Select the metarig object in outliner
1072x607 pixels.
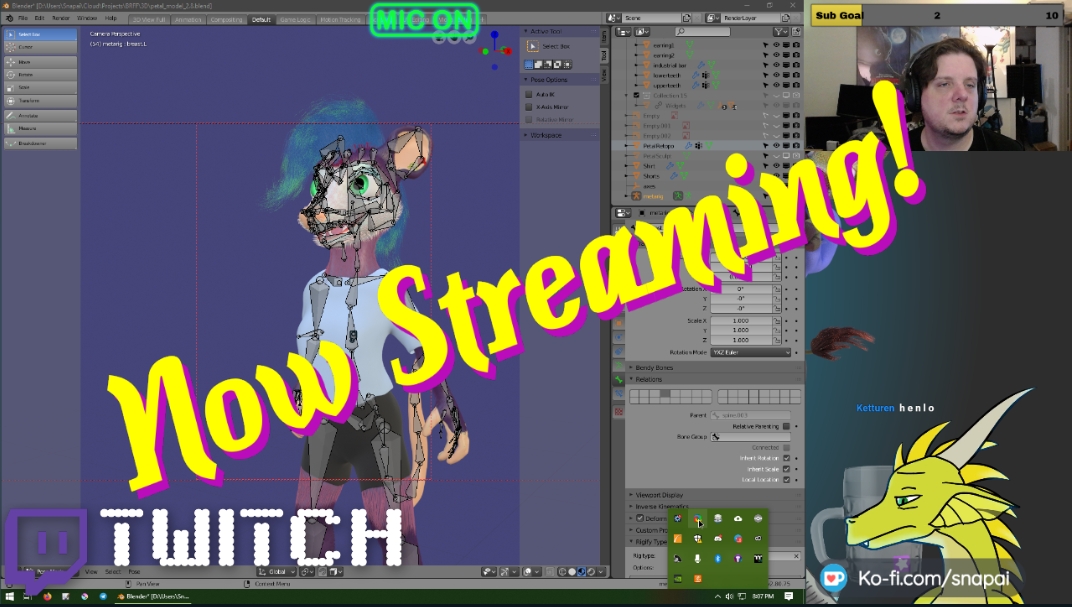(653, 196)
